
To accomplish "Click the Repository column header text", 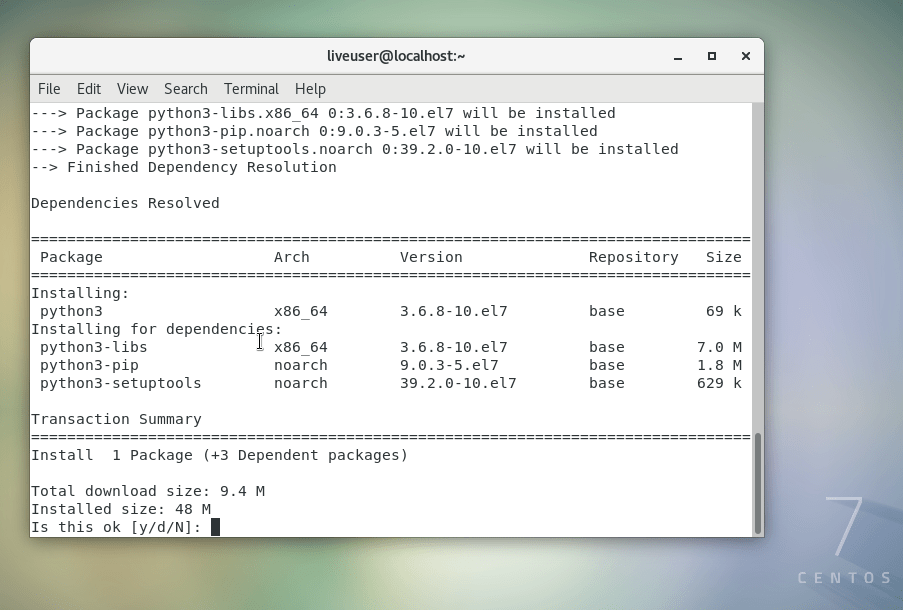I will tap(633, 257).
